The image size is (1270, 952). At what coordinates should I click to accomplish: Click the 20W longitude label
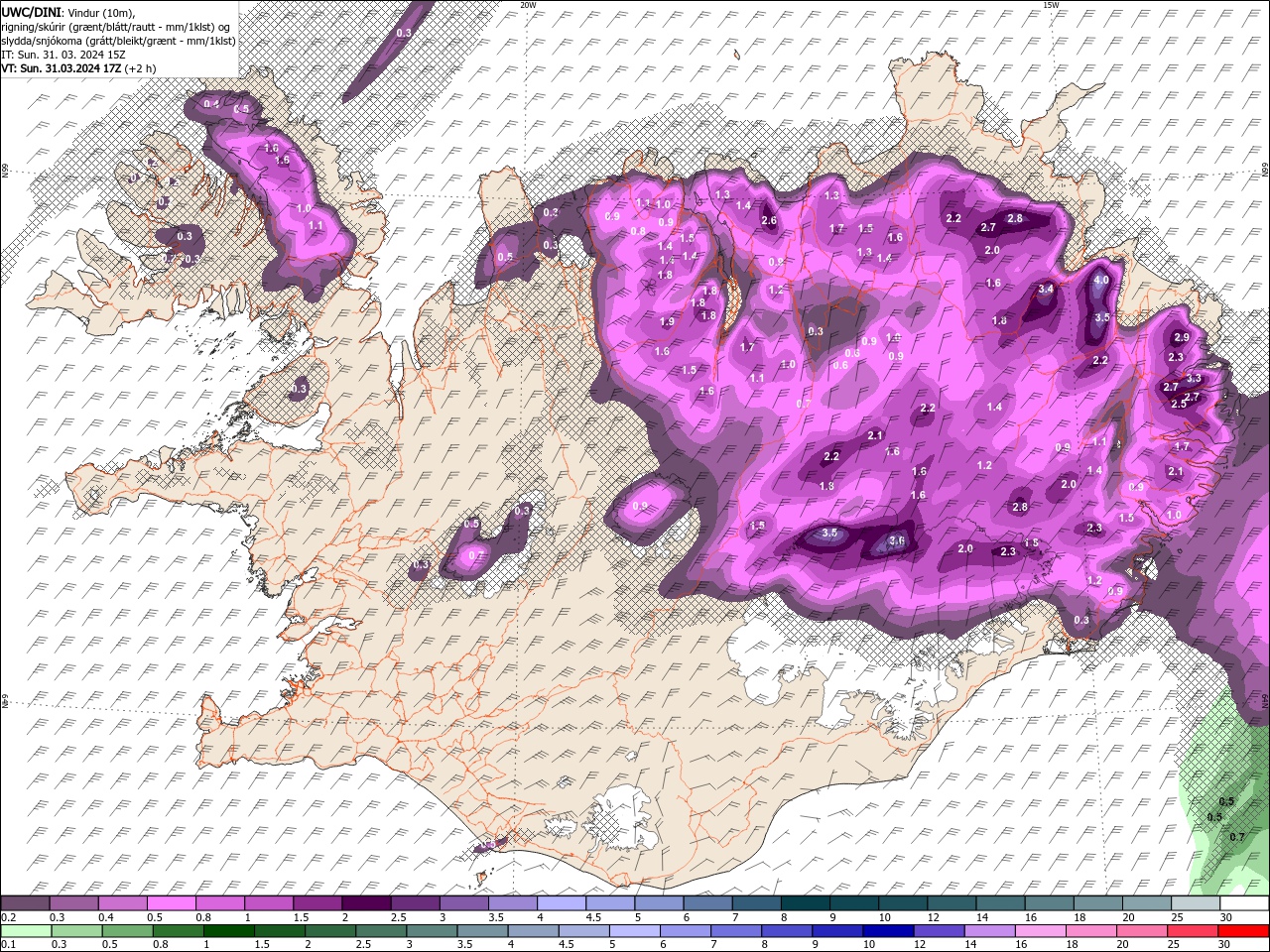point(528,5)
